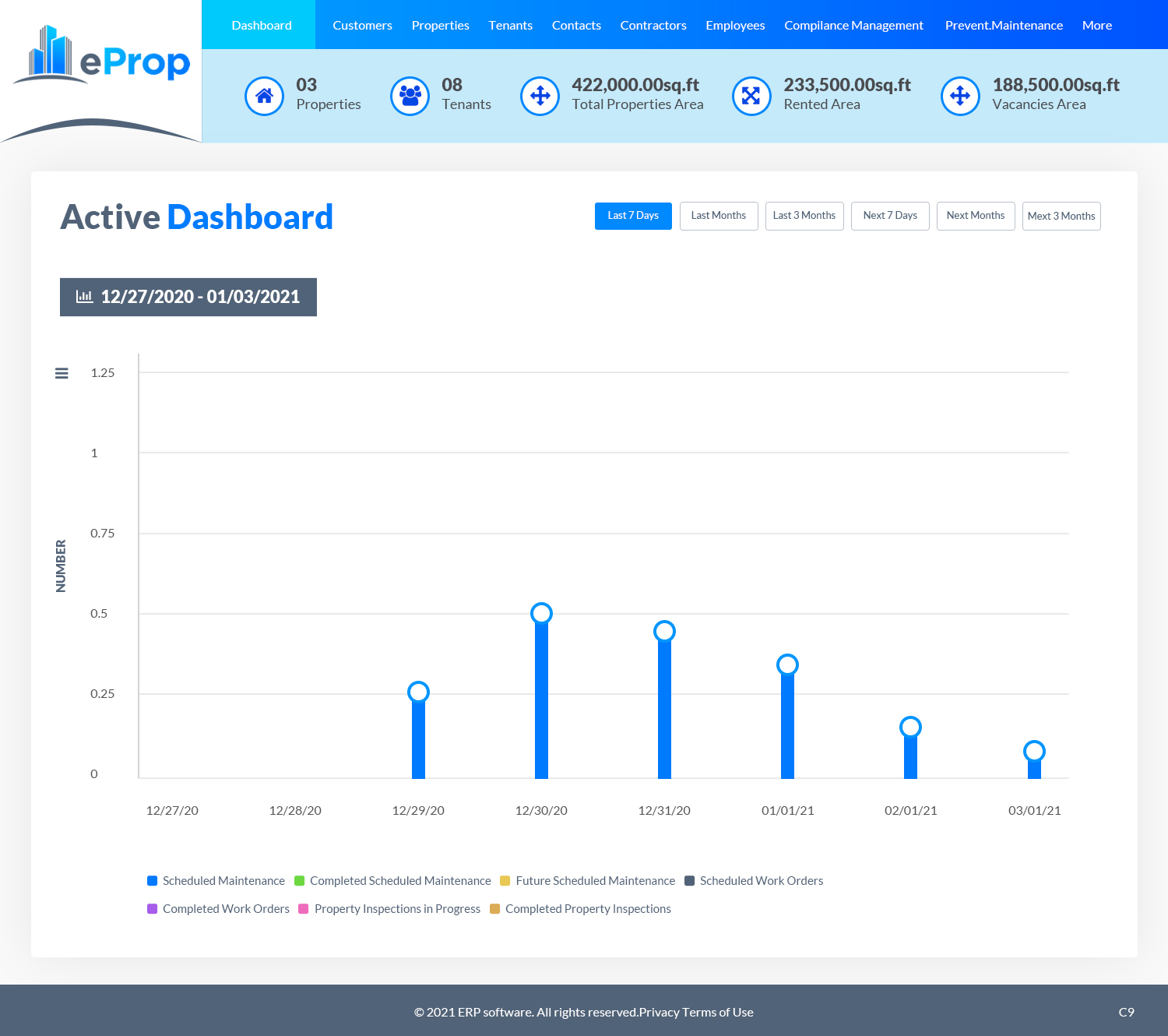Click the 188,500.00sq.ft value
1168x1036 pixels.
[1056, 85]
